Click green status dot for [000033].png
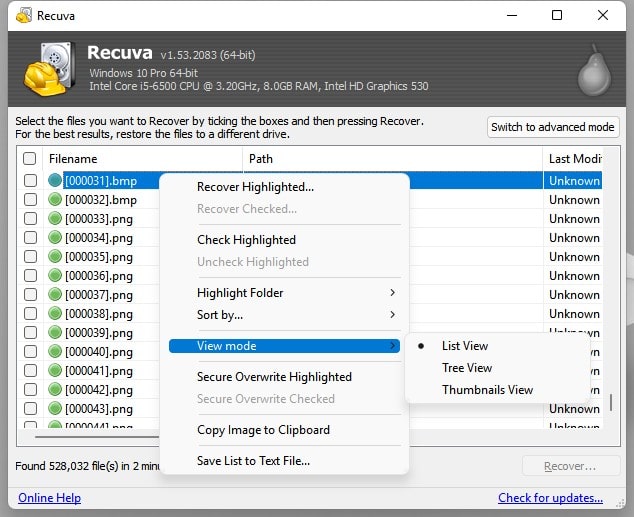 pos(55,218)
